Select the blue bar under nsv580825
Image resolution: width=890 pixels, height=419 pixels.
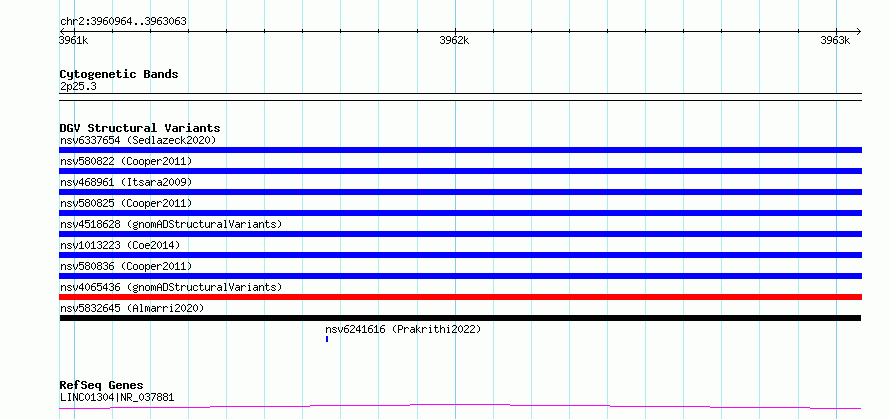coord(460,213)
